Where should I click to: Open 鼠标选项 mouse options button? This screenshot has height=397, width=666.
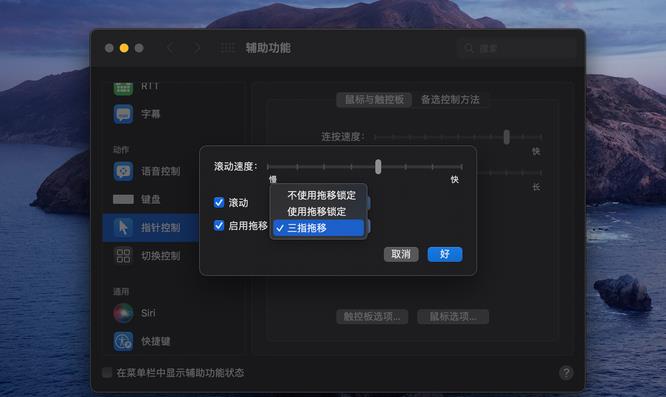453,317
